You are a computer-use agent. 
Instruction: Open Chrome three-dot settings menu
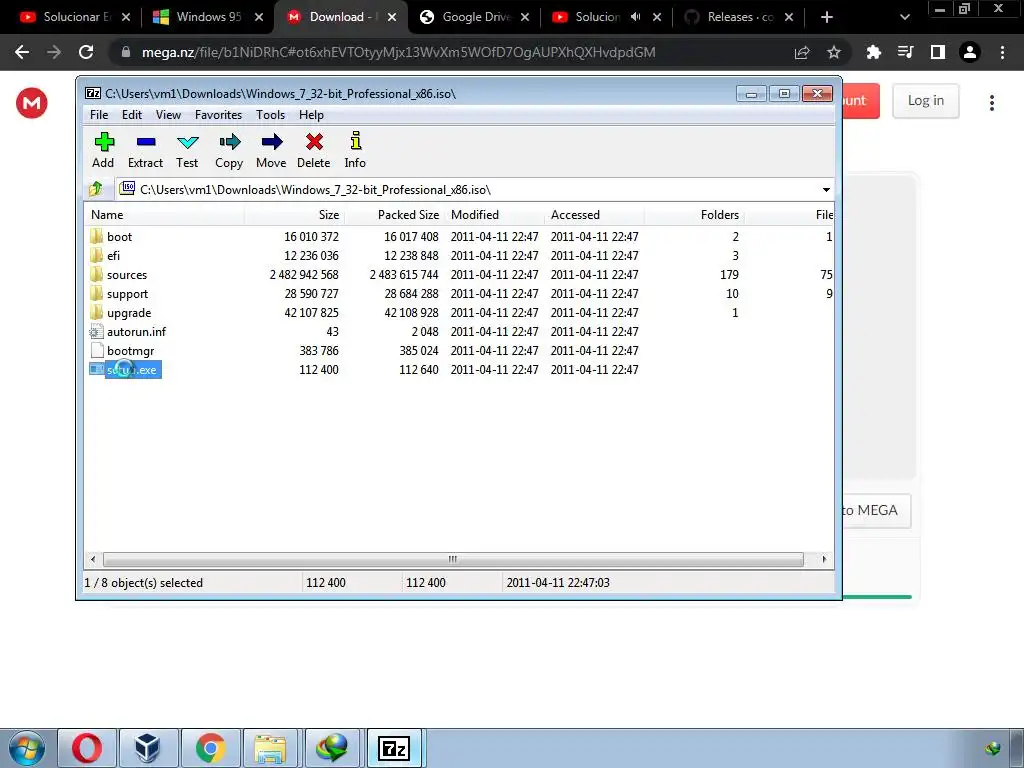click(x=1002, y=52)
